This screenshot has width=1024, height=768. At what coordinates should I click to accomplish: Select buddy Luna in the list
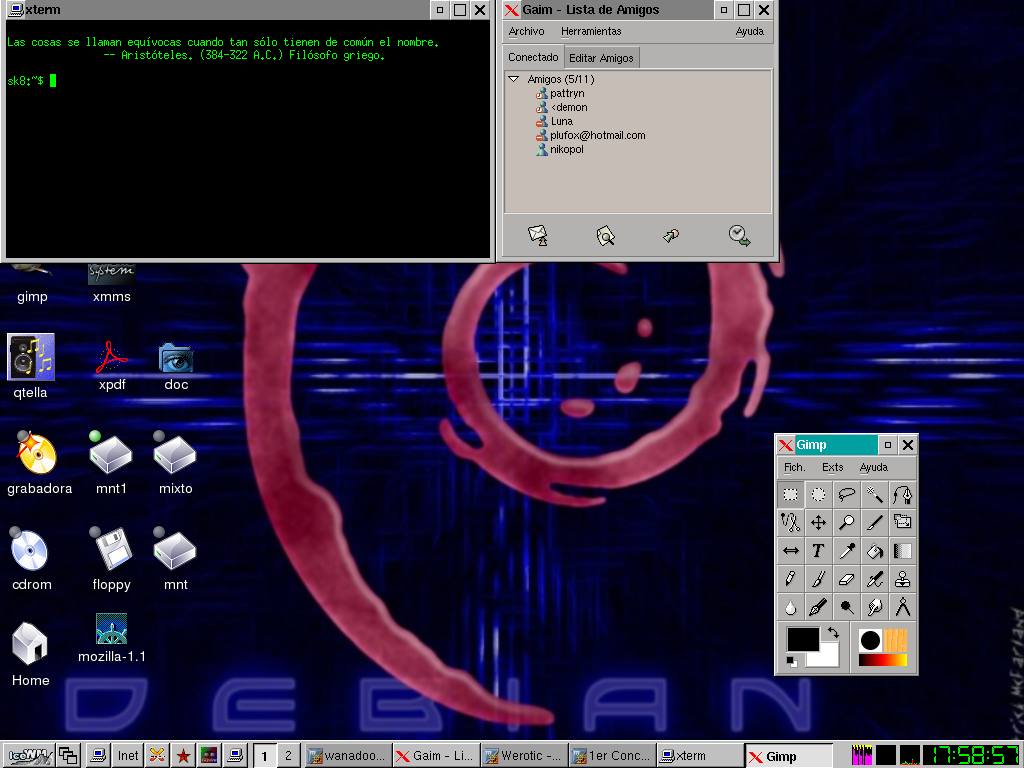click(561, 121)
